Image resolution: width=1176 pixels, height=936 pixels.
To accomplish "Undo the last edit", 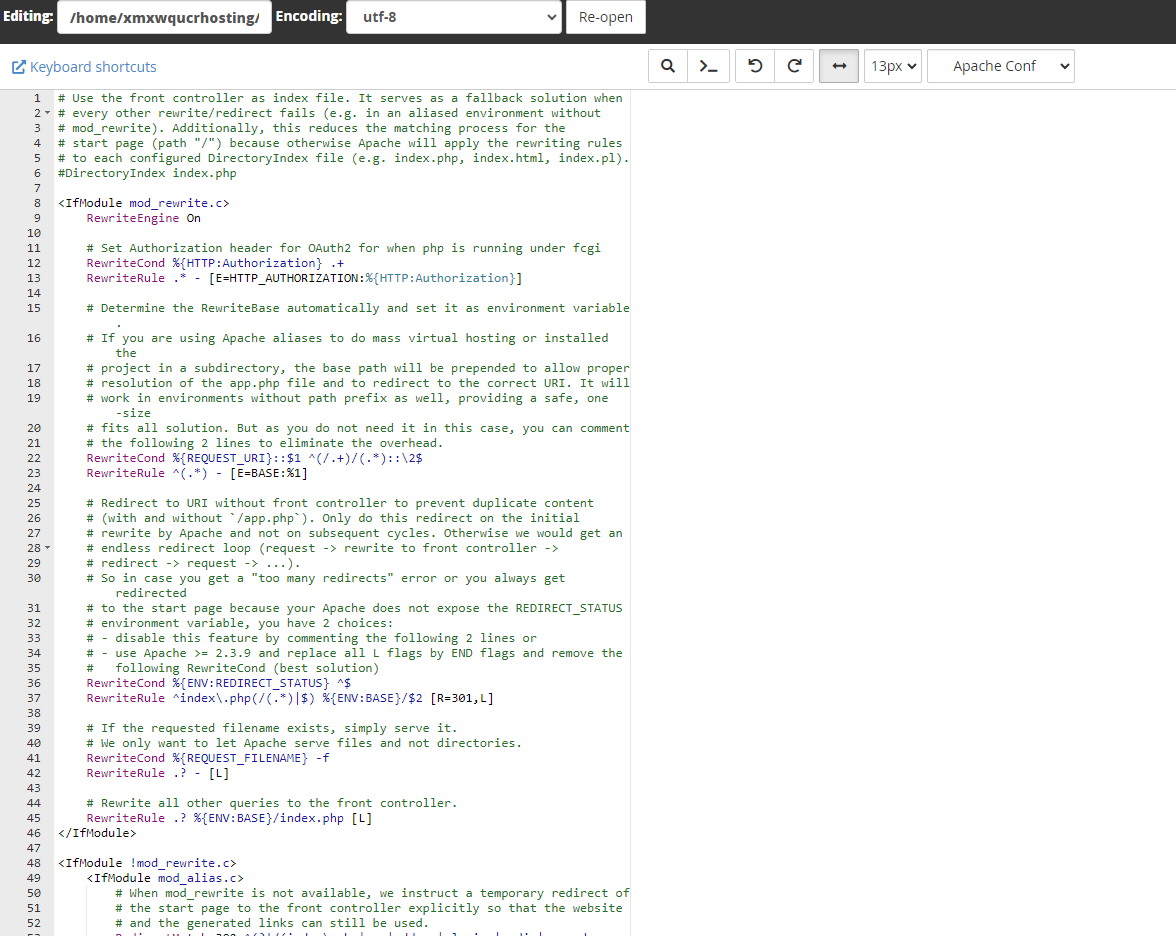I will click(x=755, y=66).
